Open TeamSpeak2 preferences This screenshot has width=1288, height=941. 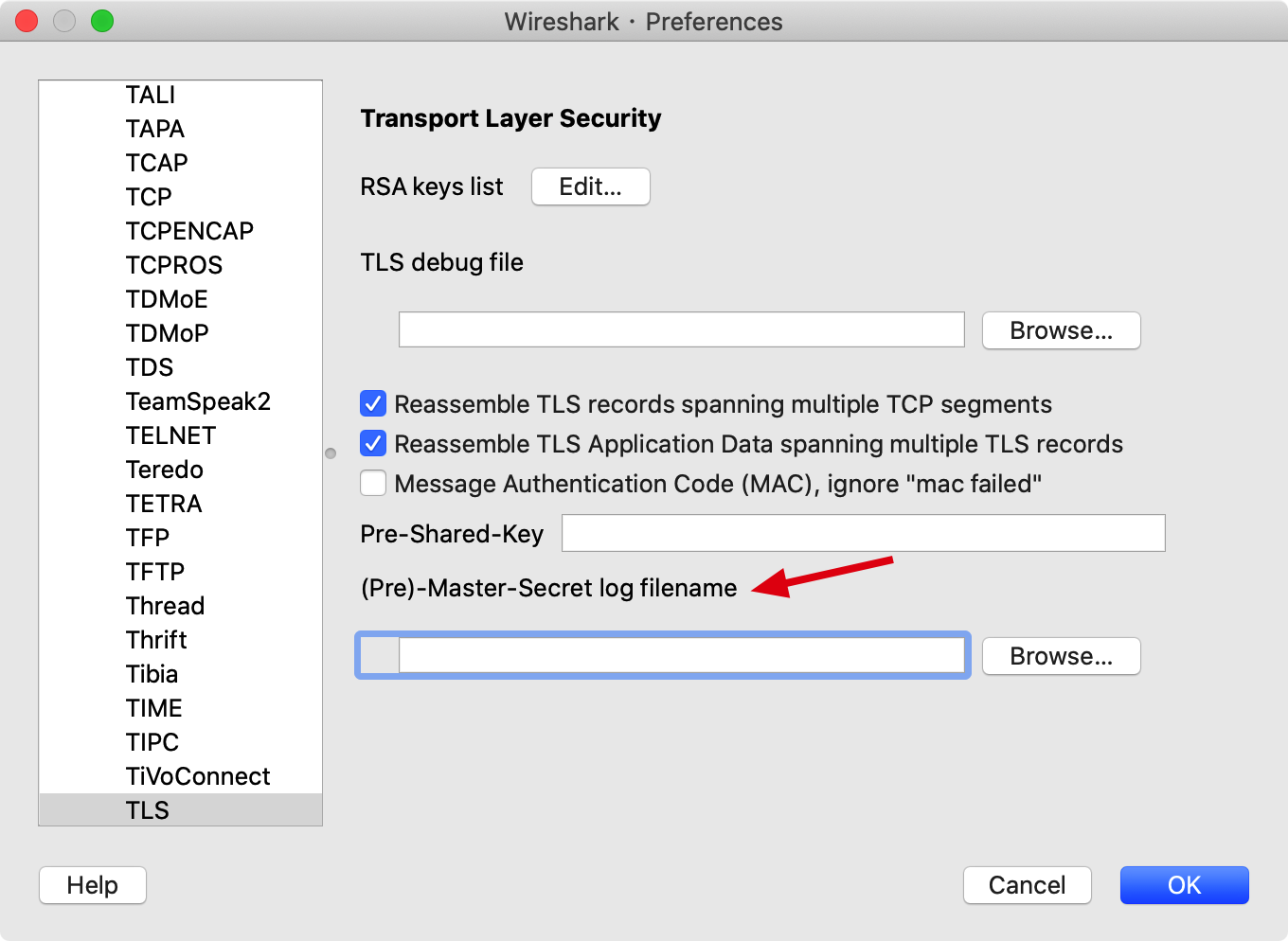point(180,401)
